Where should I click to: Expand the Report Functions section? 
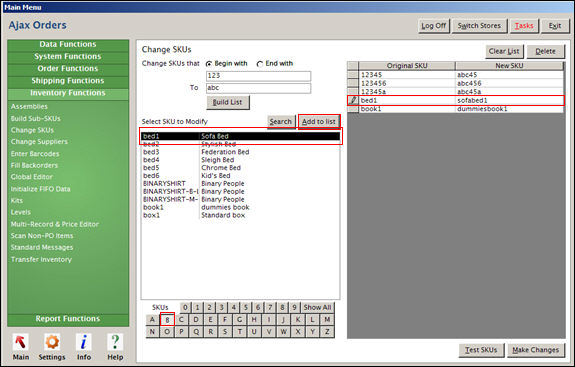[68, 319]
